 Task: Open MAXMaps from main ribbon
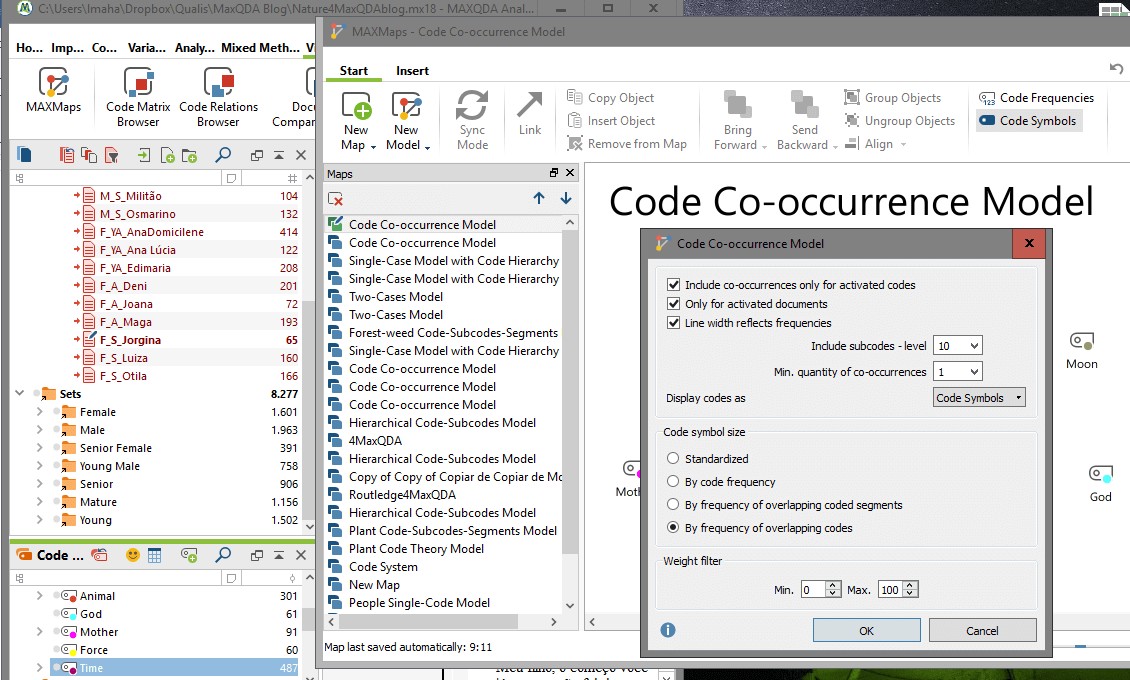click(53, 91)
